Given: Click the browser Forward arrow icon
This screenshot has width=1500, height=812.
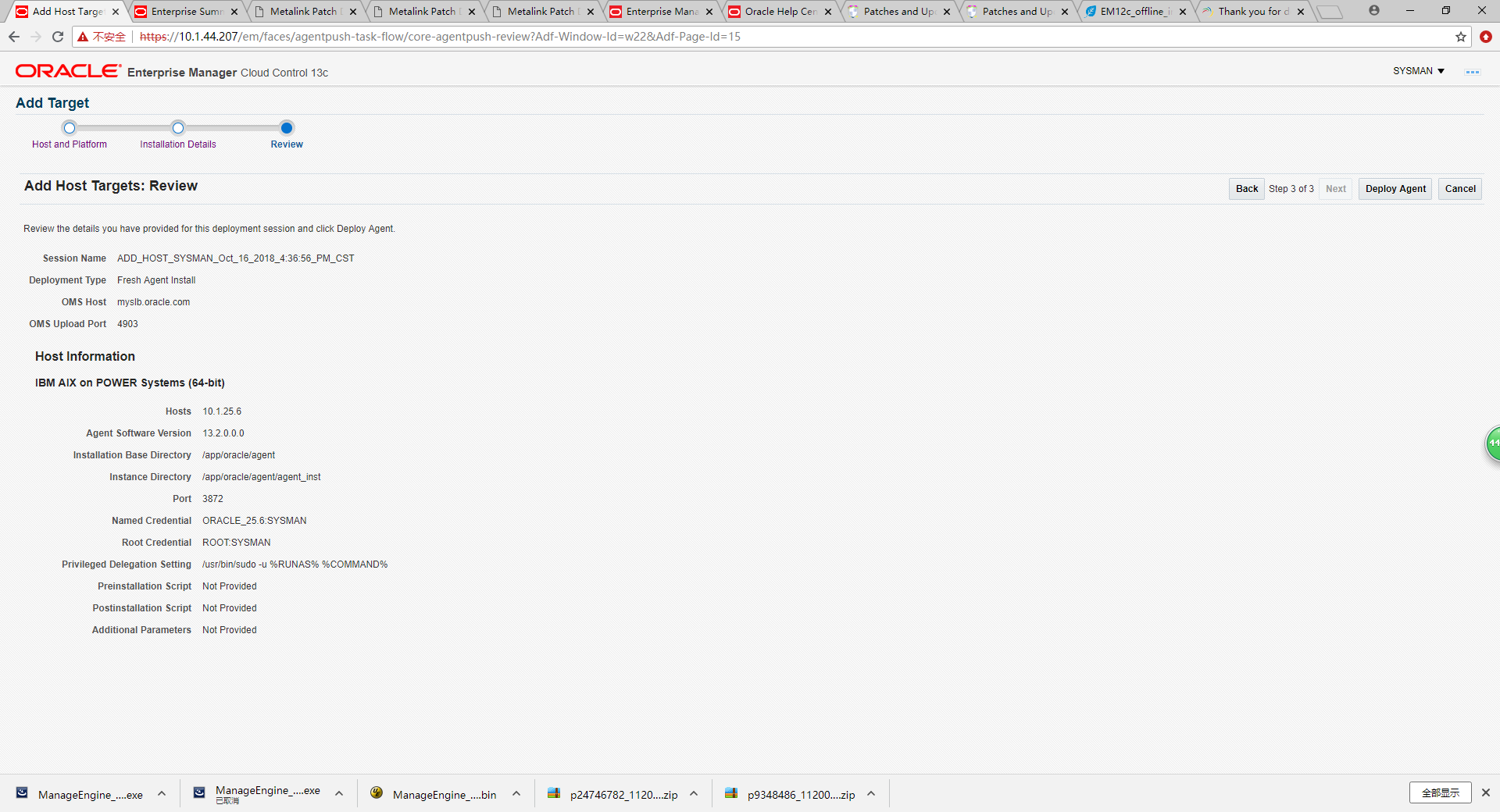Looking at the screenshot, I should [36, 37].
